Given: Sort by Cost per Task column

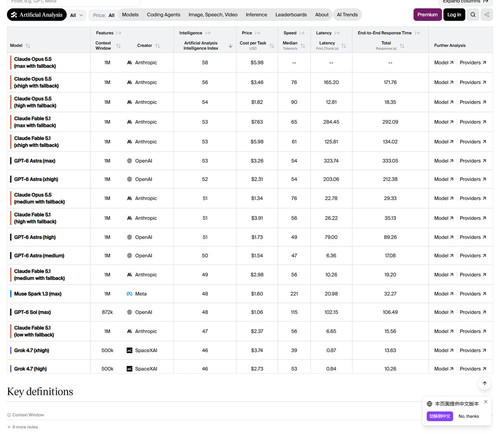Looking at the screenshot, I should pyautogui.click(x=272, y=46).
